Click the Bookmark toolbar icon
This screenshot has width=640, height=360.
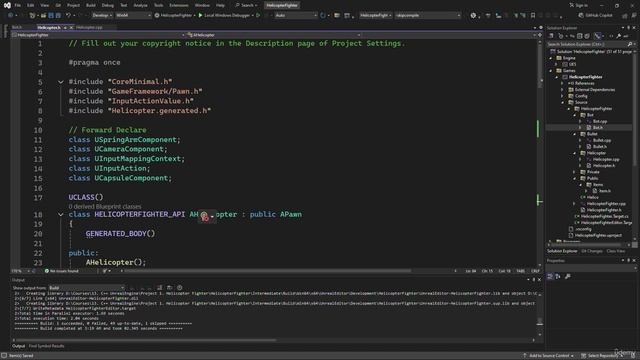coord(533,16)
